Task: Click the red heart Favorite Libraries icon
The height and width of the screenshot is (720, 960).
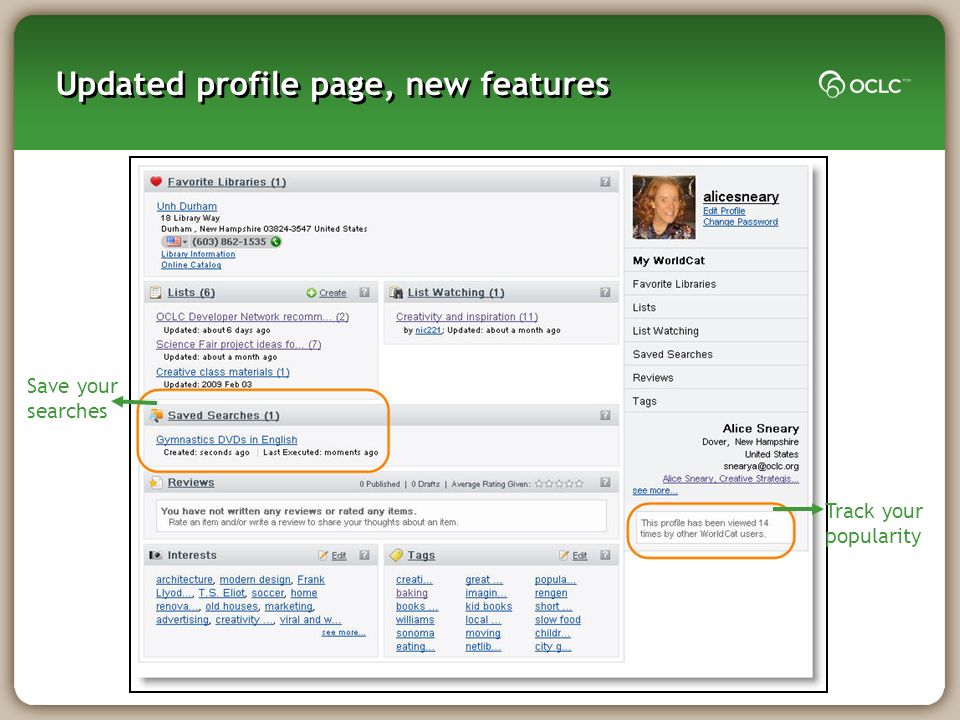Action: click(156, 181)
